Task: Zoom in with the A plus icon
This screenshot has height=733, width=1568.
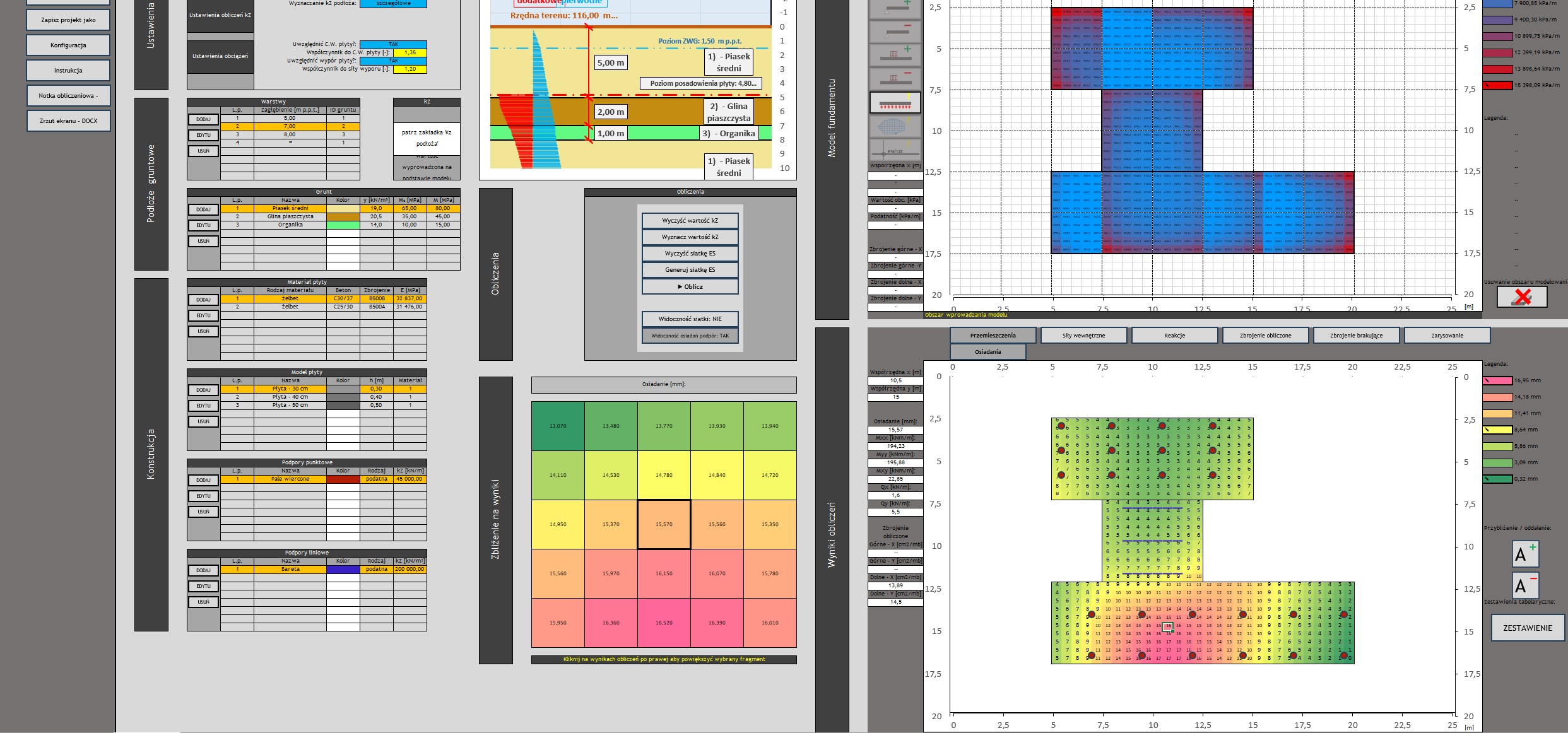Action: tap(1525, 554)
